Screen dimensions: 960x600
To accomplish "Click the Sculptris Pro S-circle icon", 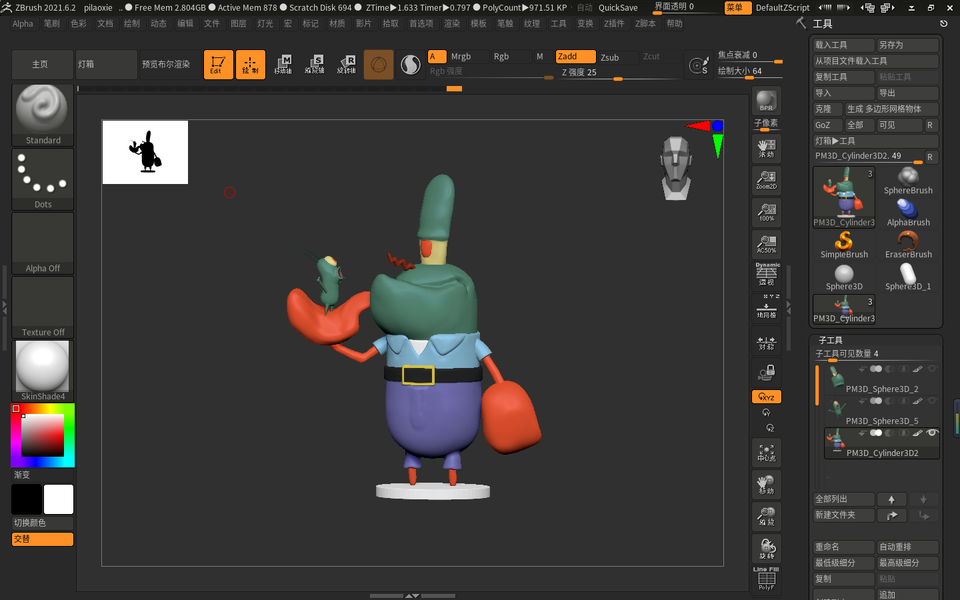I will click(x=410, y=64).
